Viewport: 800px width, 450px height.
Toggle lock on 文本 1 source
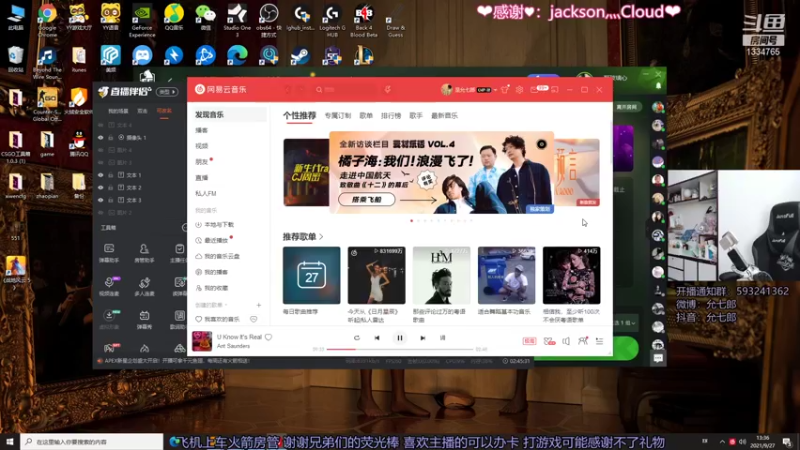tap(111, 175)
